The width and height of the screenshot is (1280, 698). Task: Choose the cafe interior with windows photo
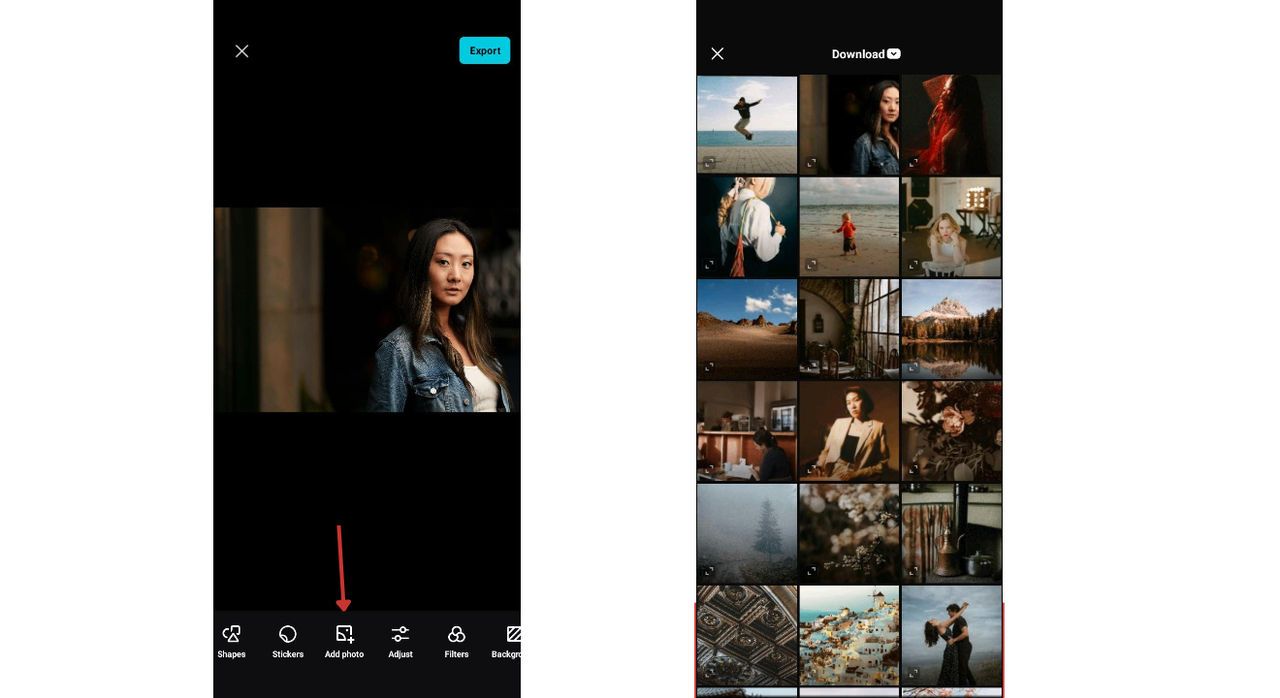click(x=849, y=329)
